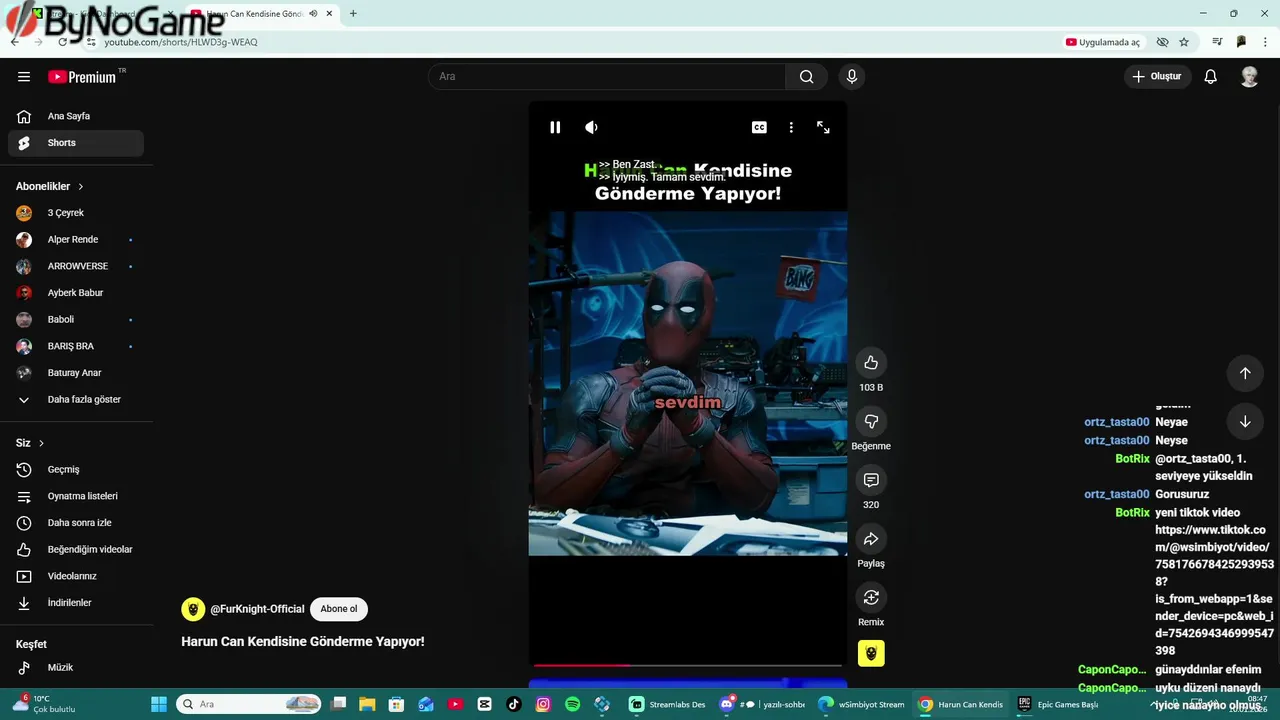Remix this Short
Image resolution: width=1280 pixels, height=720 pixels.
tap(871, 597)
